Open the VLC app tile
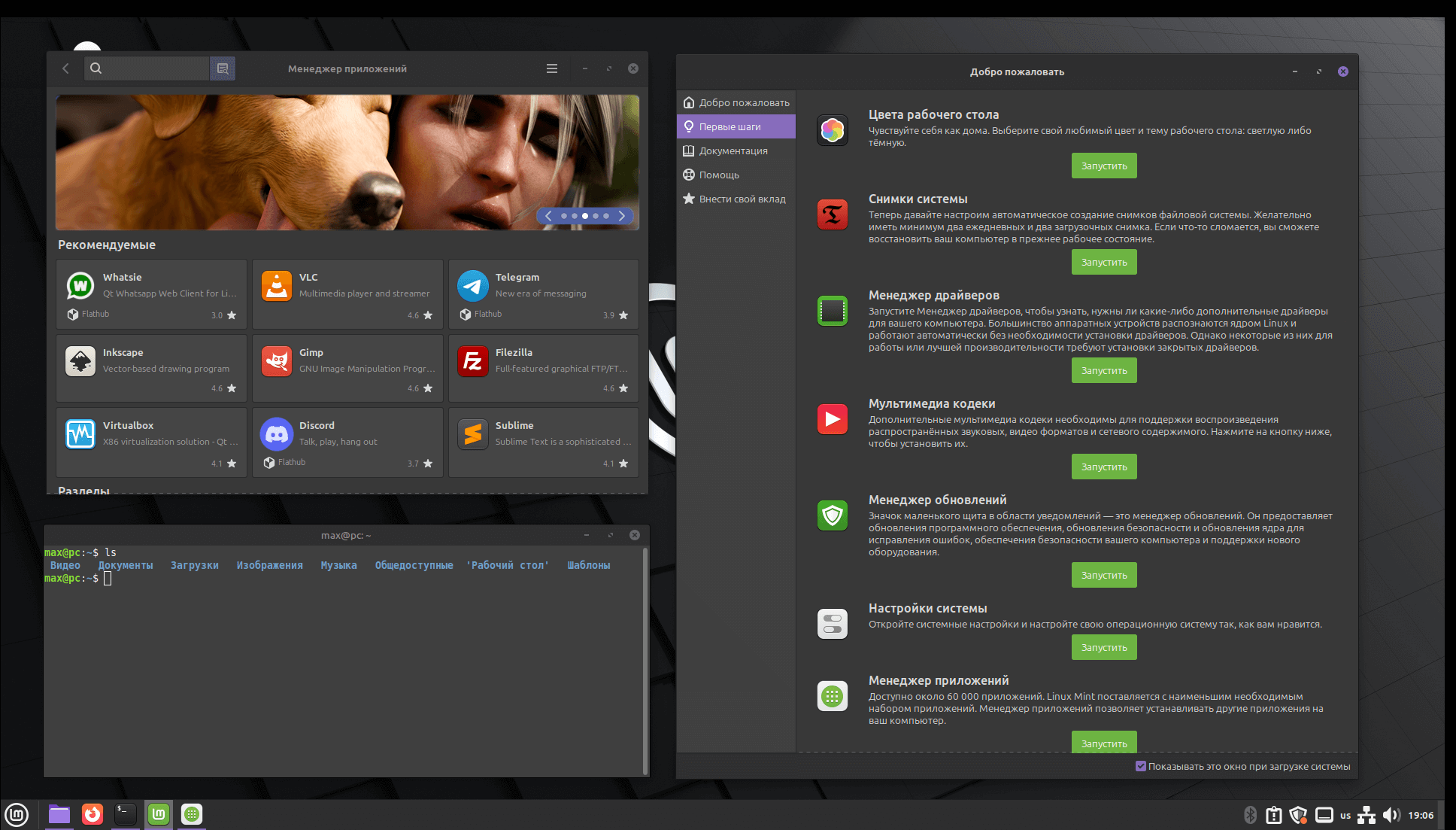 (x=347, y=294)
